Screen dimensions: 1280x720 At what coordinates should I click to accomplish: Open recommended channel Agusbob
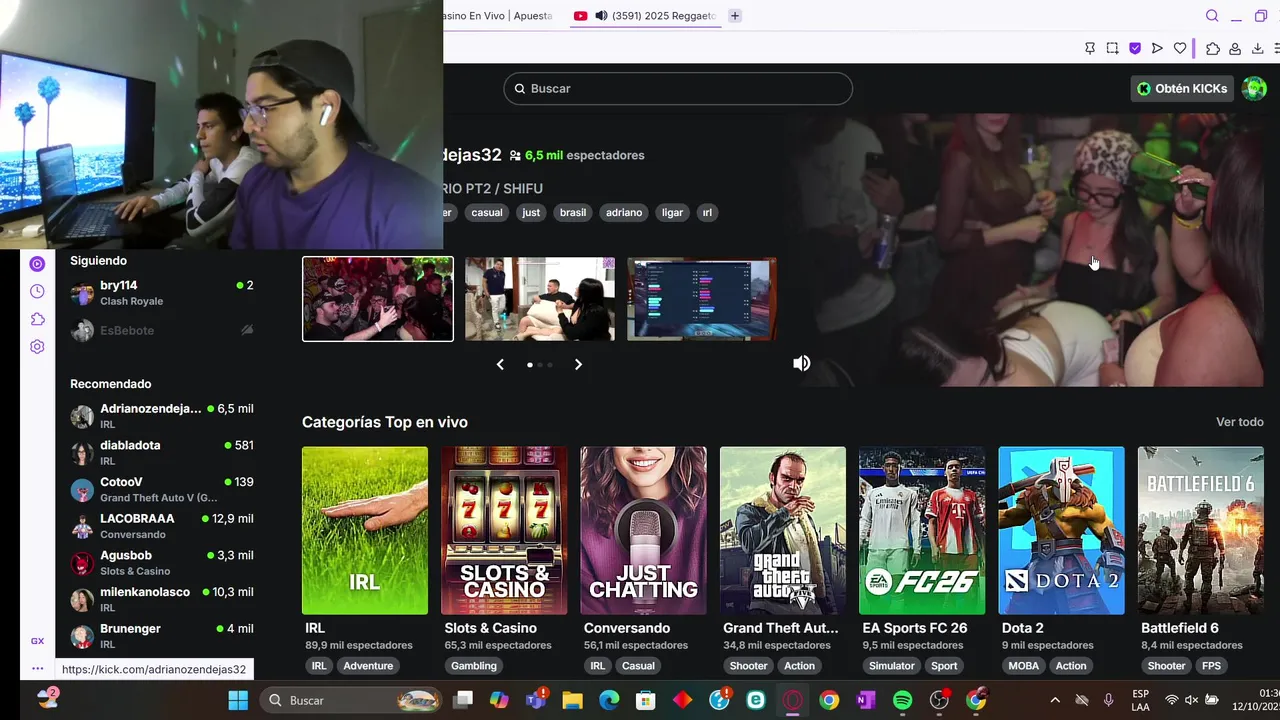[x=162, y=562]
